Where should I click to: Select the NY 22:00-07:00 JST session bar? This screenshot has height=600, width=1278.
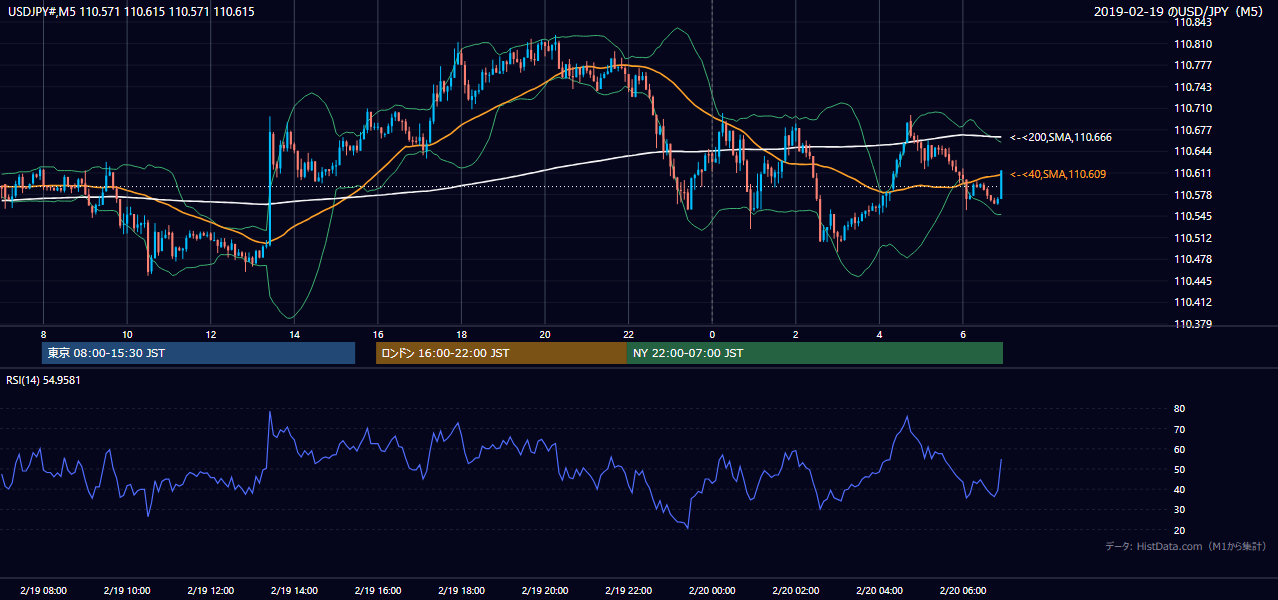pyautogui.click(x=815, y=353)
